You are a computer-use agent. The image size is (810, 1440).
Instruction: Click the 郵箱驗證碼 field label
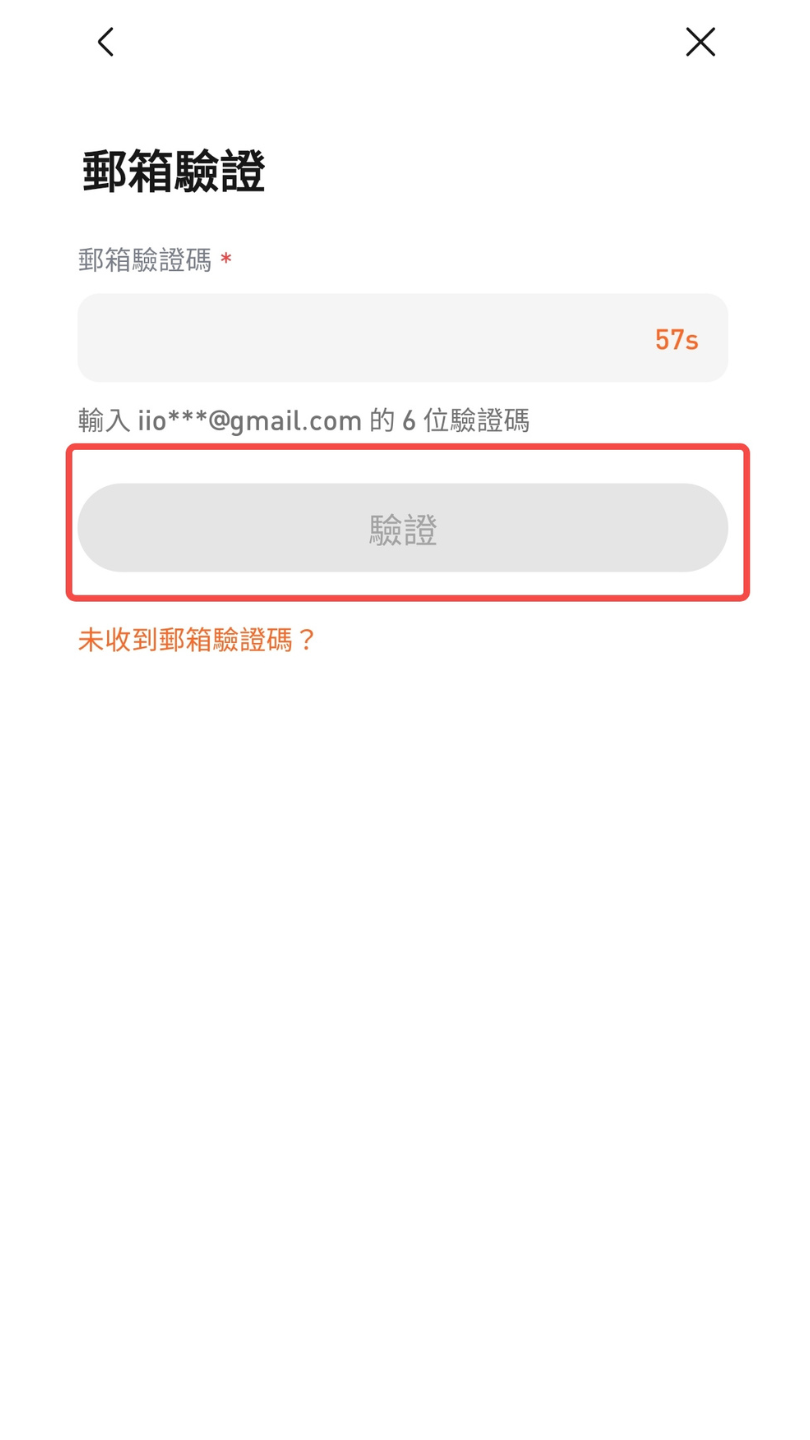tap(145, 261)
